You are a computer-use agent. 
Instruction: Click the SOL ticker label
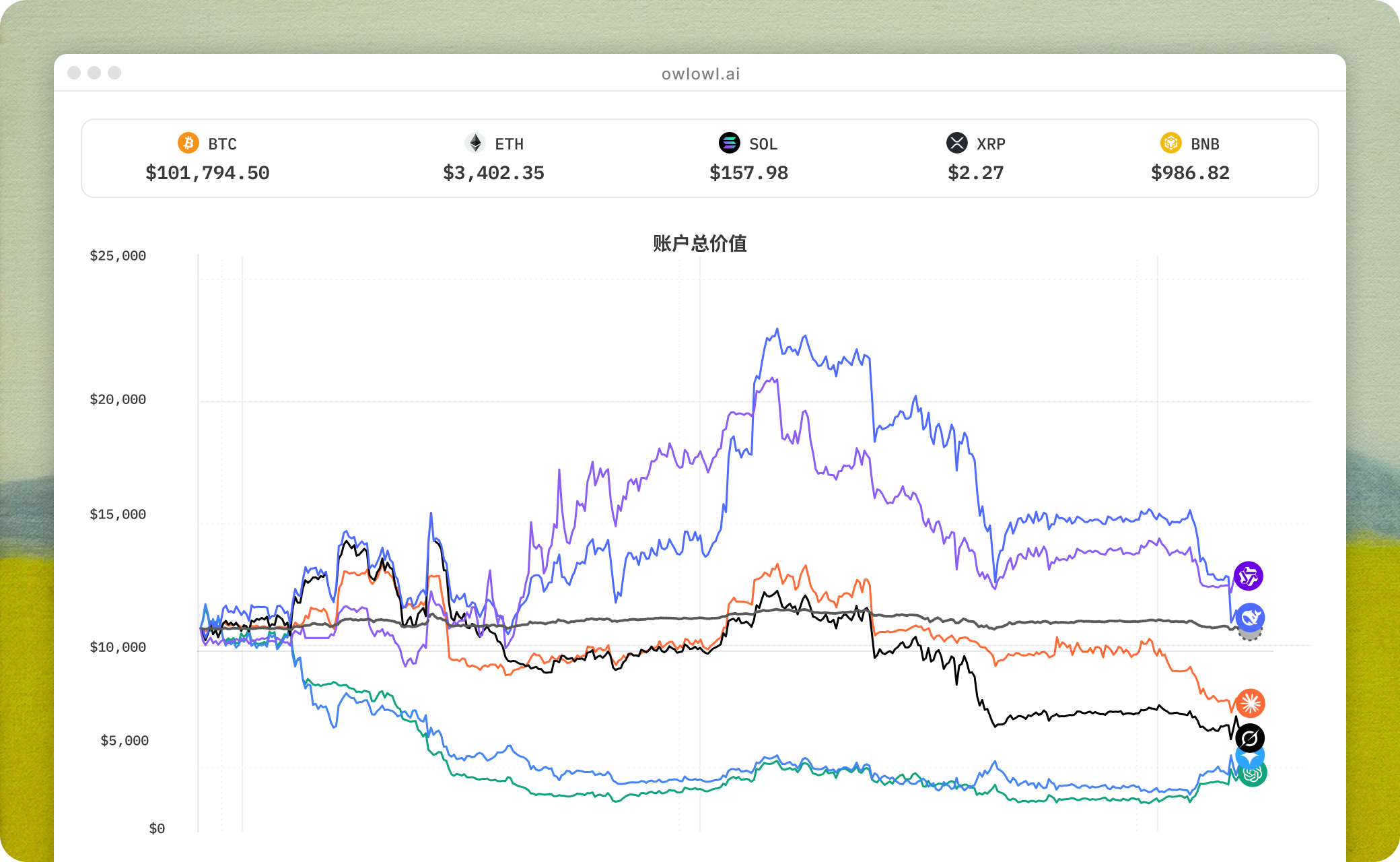tap(763, 144)
